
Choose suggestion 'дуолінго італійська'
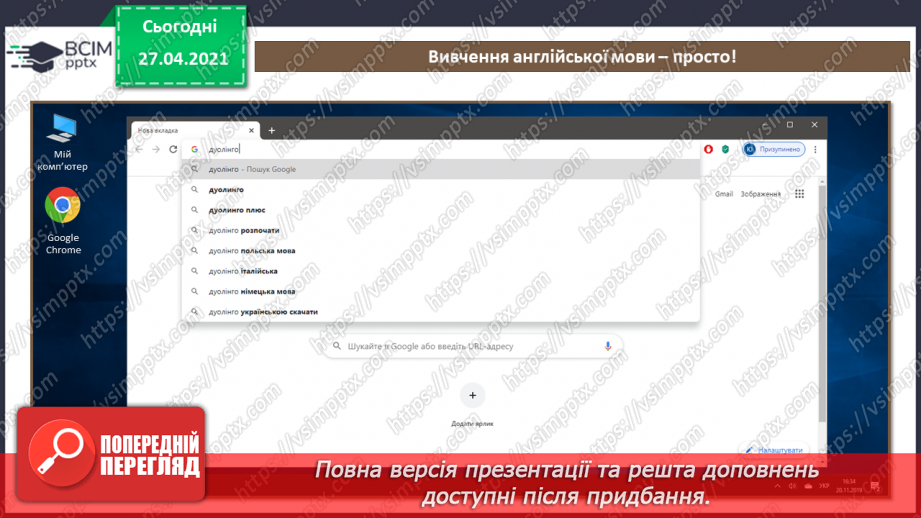[442, 271]
